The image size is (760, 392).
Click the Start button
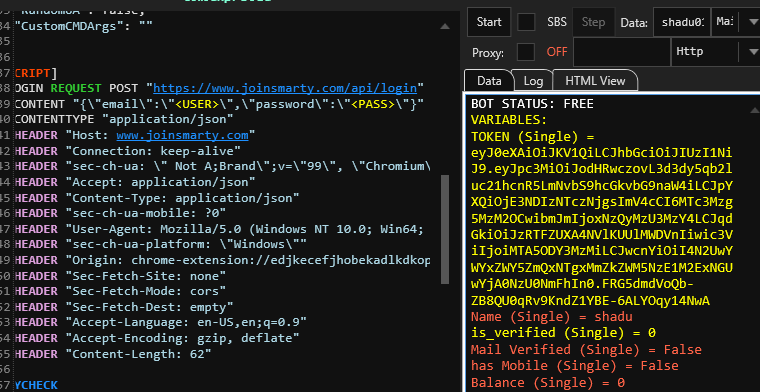pyautogui.click(x=489, y=22)
